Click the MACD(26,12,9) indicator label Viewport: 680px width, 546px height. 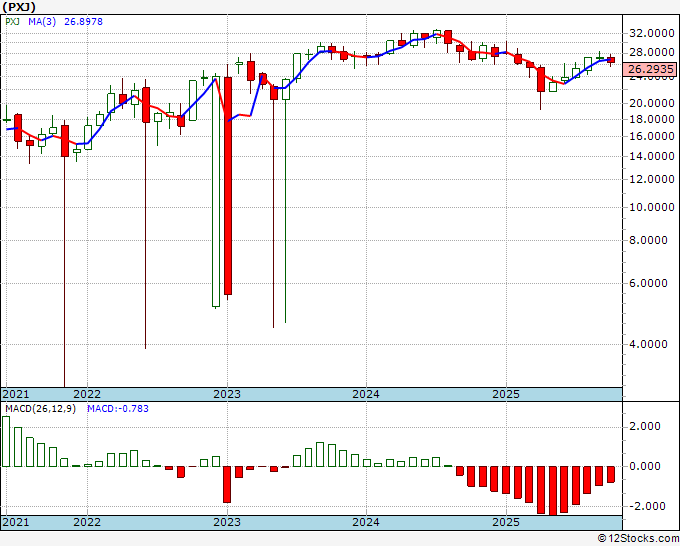point(40,409)
